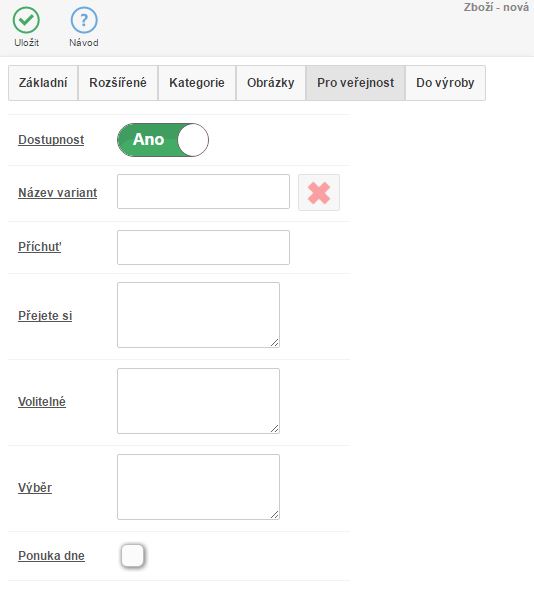Click inside the Výběr textarea
This screenshot has height=596, width=534.
[198, 487]
